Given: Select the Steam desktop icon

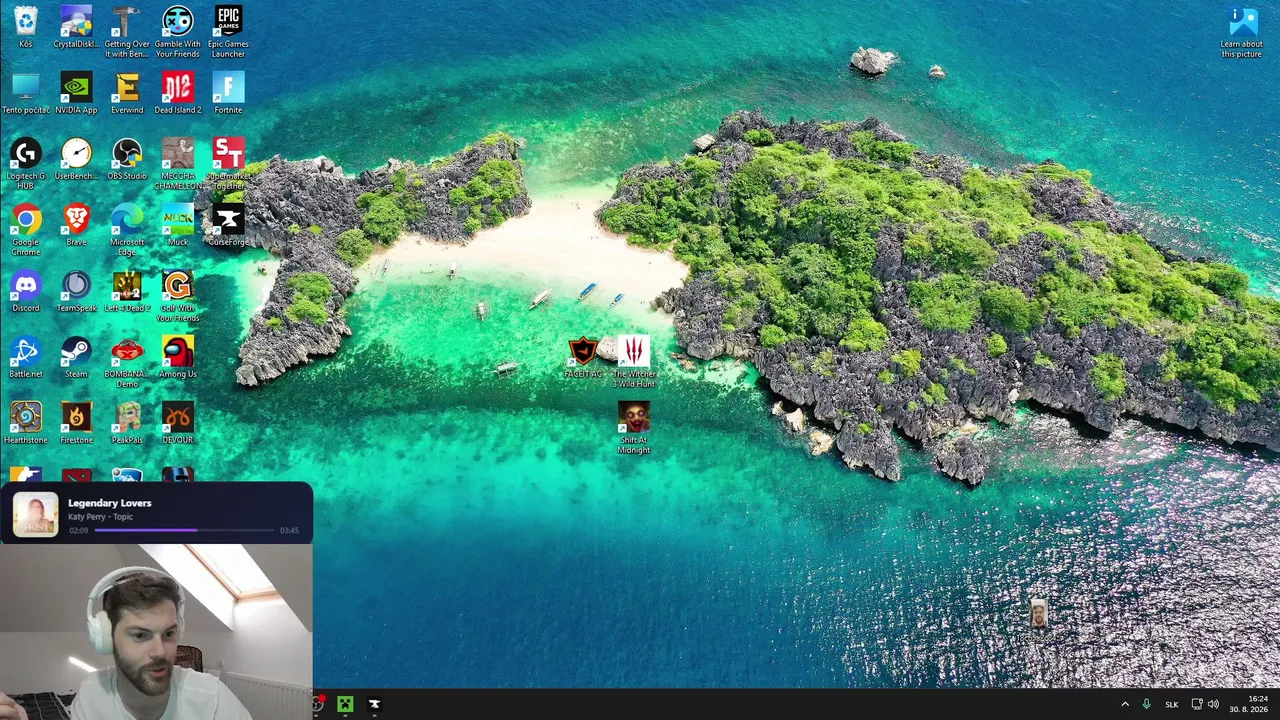Looking at the screenshot, I should pyautogui.click(x=76, y=357).
